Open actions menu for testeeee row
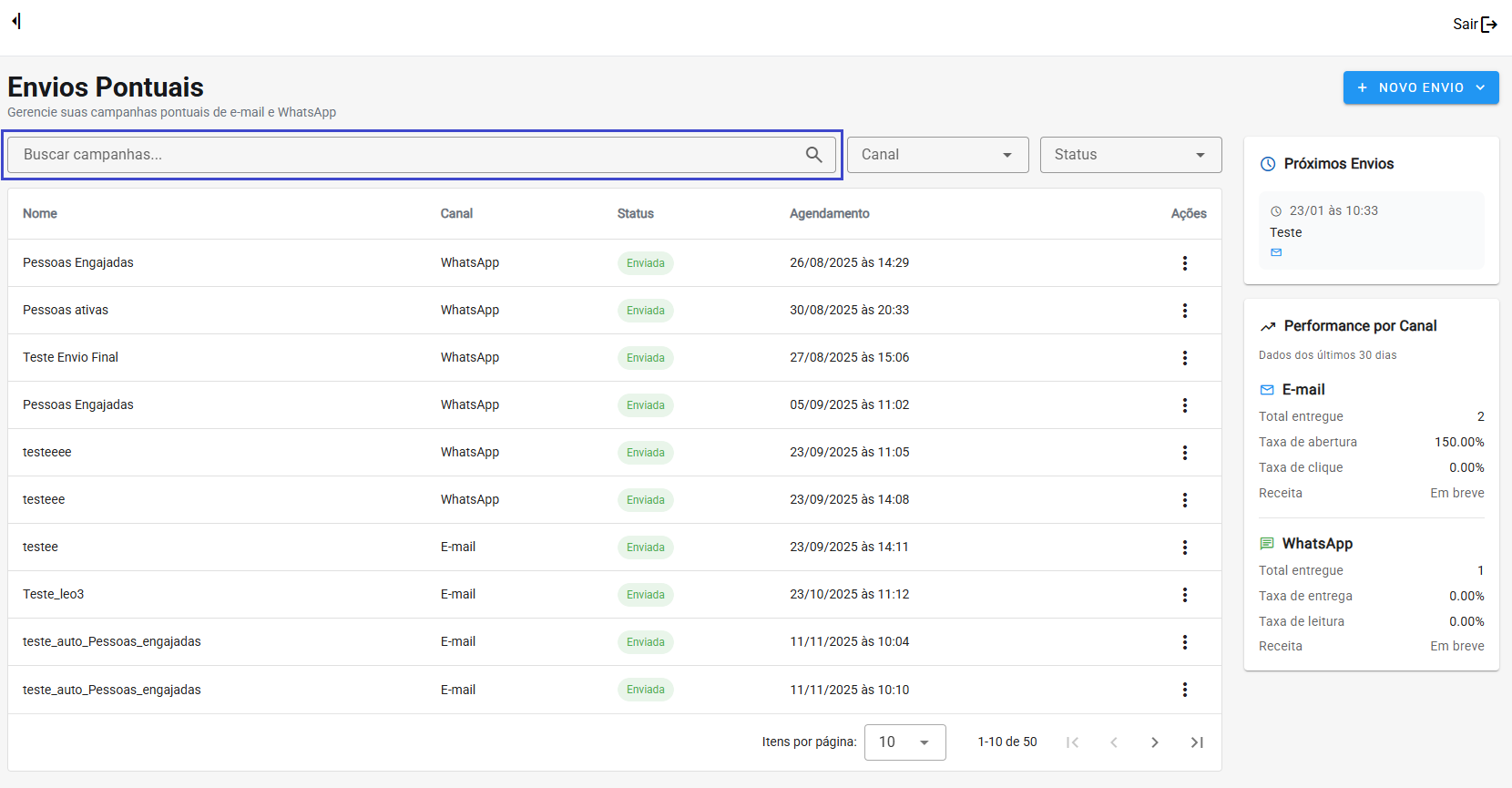 pyautogui.click(x=1184, y=453)
